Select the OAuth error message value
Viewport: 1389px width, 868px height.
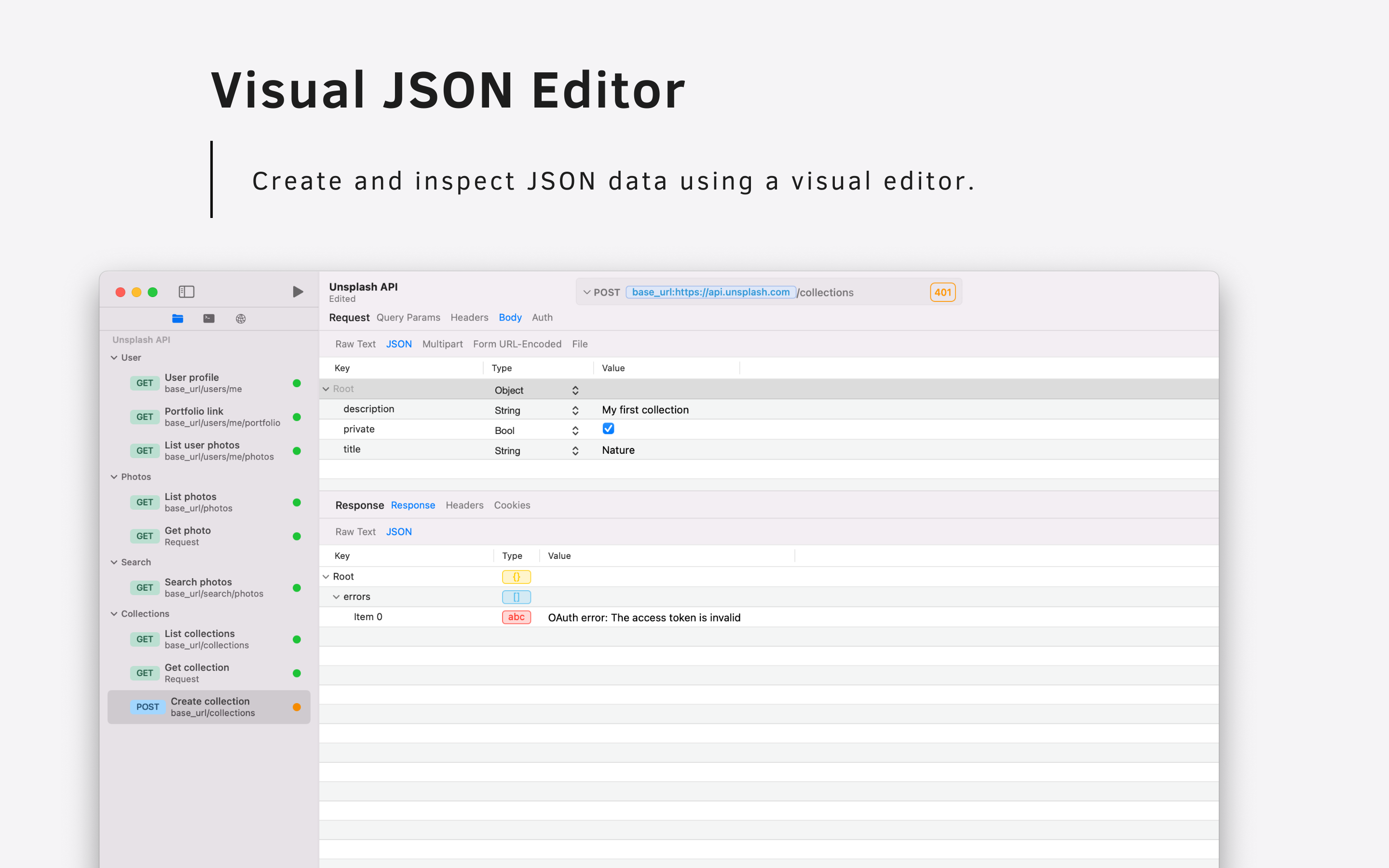tap(644, 618)
